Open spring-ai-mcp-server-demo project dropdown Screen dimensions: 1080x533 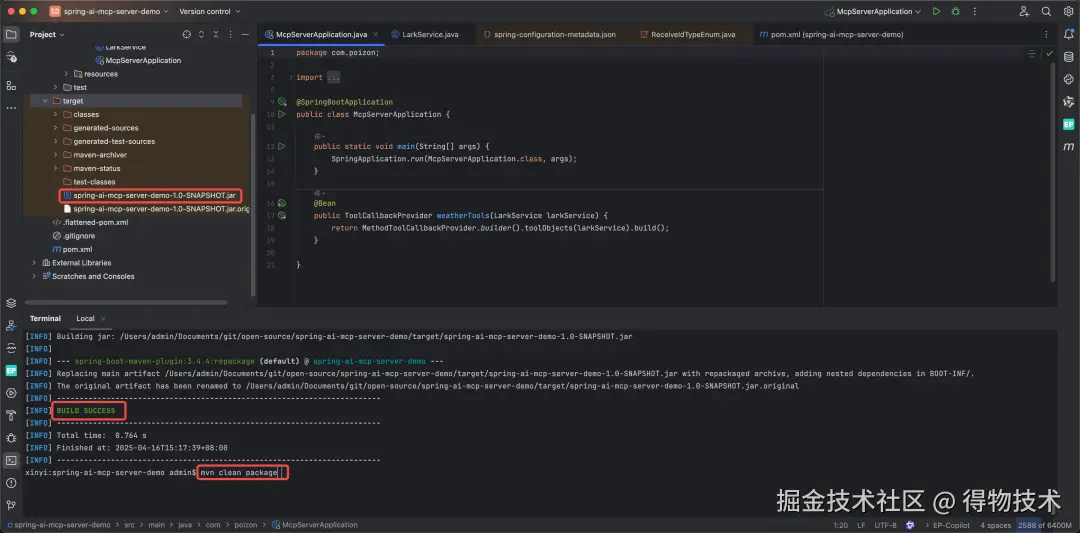[x=109, y=12]
